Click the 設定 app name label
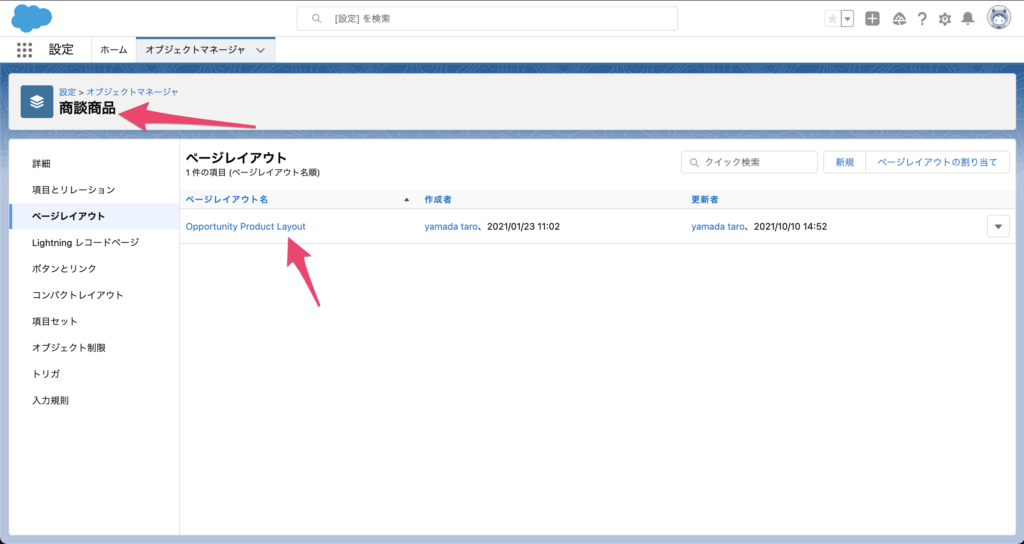Screen dimensions: 1024x544 tap(61, 50)
